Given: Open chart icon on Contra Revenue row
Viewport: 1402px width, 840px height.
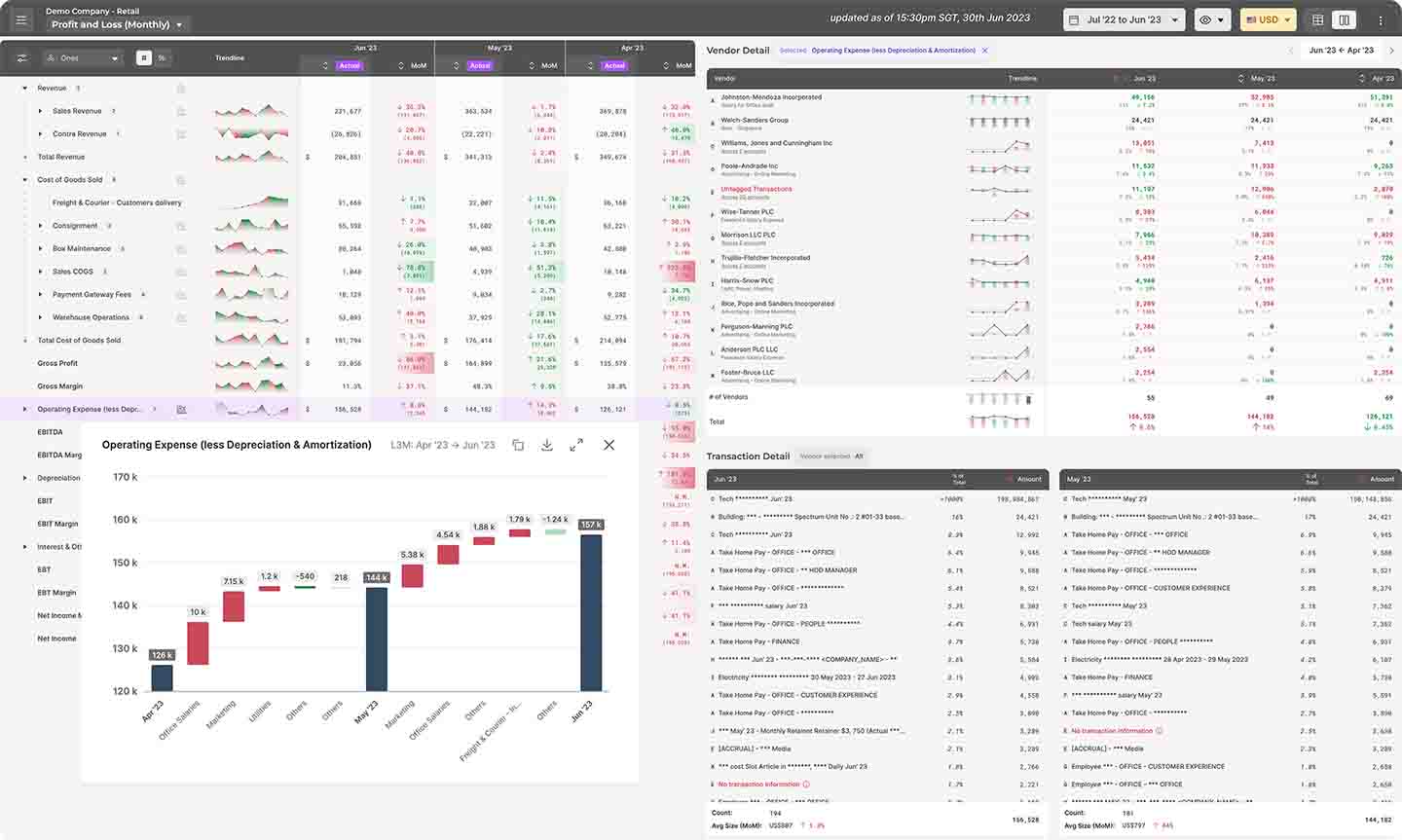Looking at the screenshot, I should coord(181,134).
